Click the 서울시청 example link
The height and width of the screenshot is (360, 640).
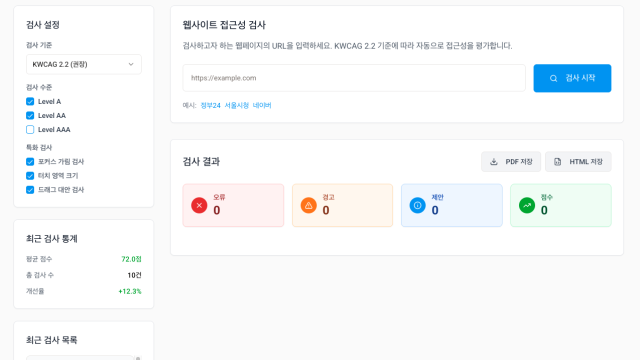pos(237,105)
